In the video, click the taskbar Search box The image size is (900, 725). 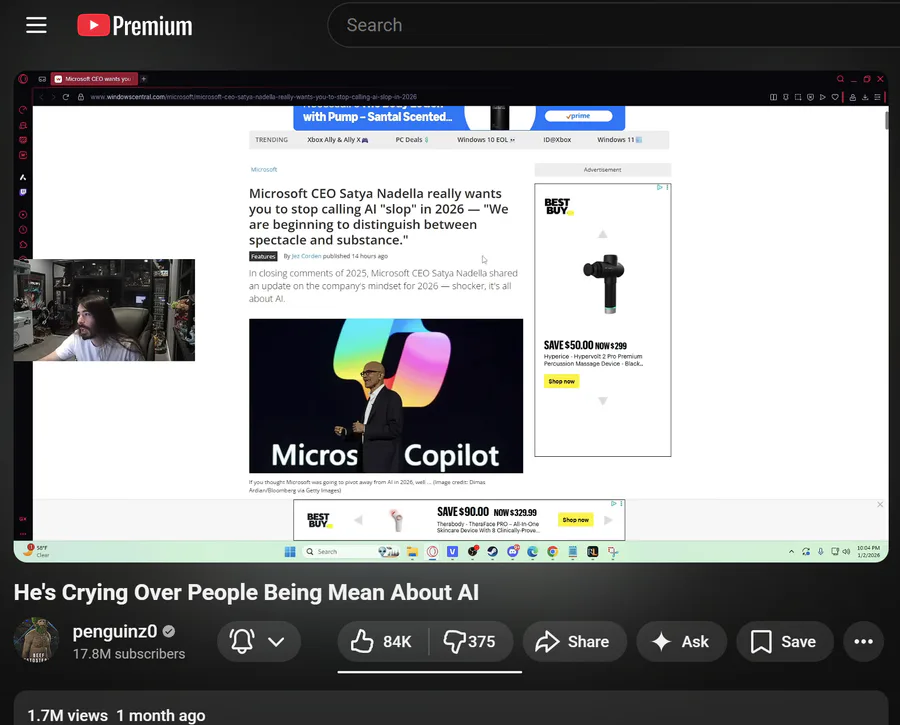pyautogui.click(x=351, y=552)
